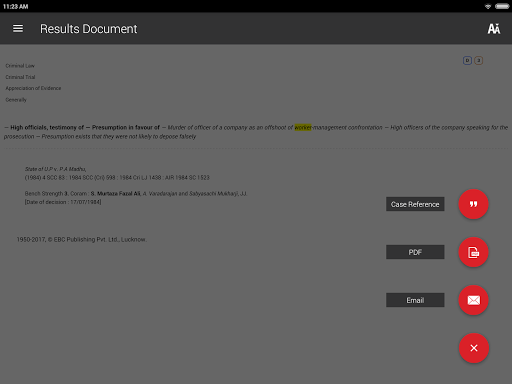Select the Email label
Image resolution: width=512 pixels, height=384 pixels.
(415, 300)
